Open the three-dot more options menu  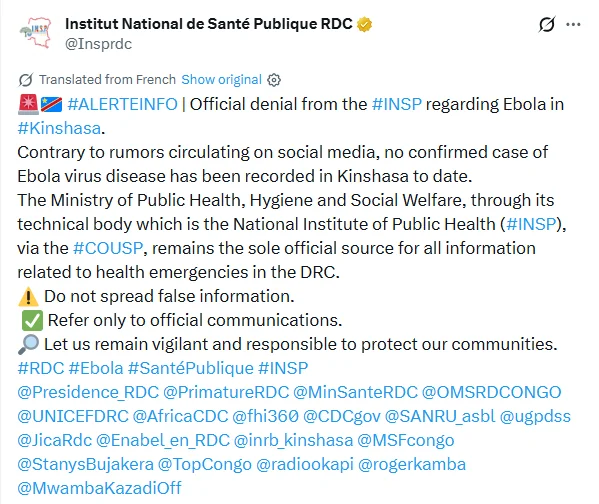tap(573, 24)
